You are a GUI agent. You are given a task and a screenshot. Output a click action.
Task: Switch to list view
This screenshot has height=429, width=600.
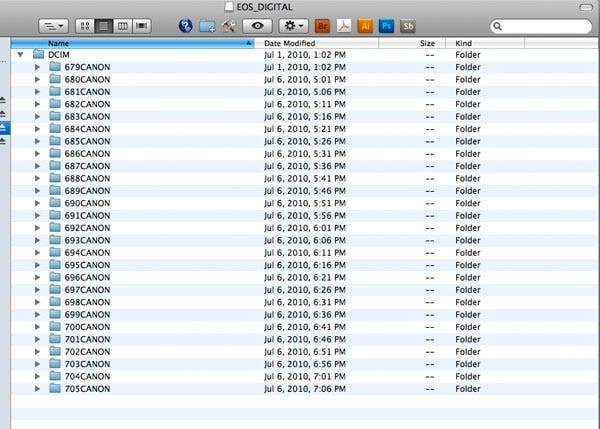coord(104,26)
